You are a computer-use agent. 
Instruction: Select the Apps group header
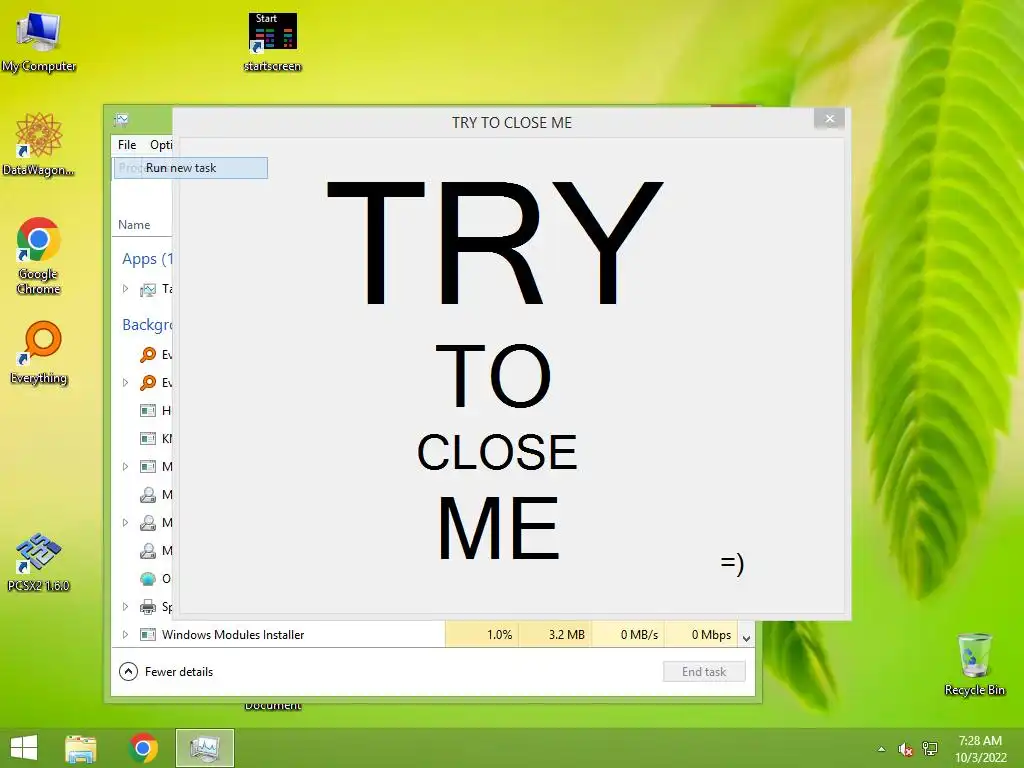tap(147, 259)
